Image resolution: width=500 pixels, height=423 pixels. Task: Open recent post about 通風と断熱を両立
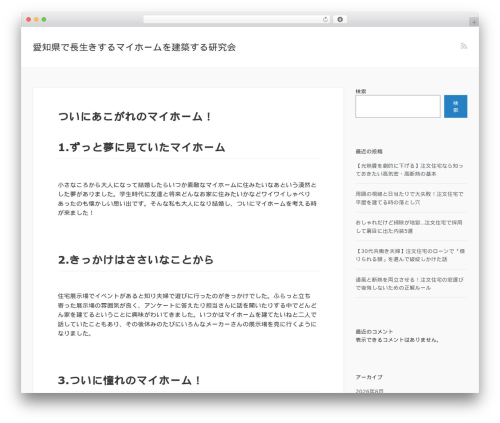point(409,284)
